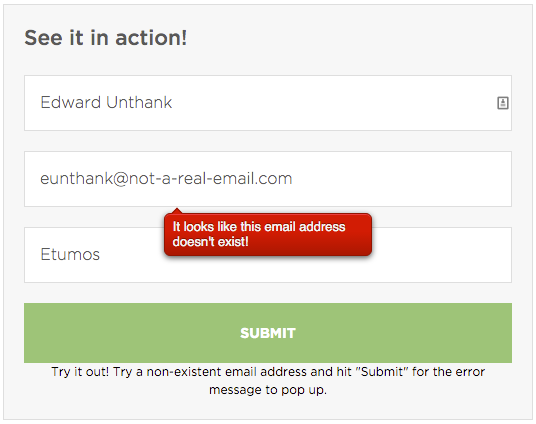Click the contacts autofill icon in name field
This screenshot has width=536, height=424.
pos(502,103)
